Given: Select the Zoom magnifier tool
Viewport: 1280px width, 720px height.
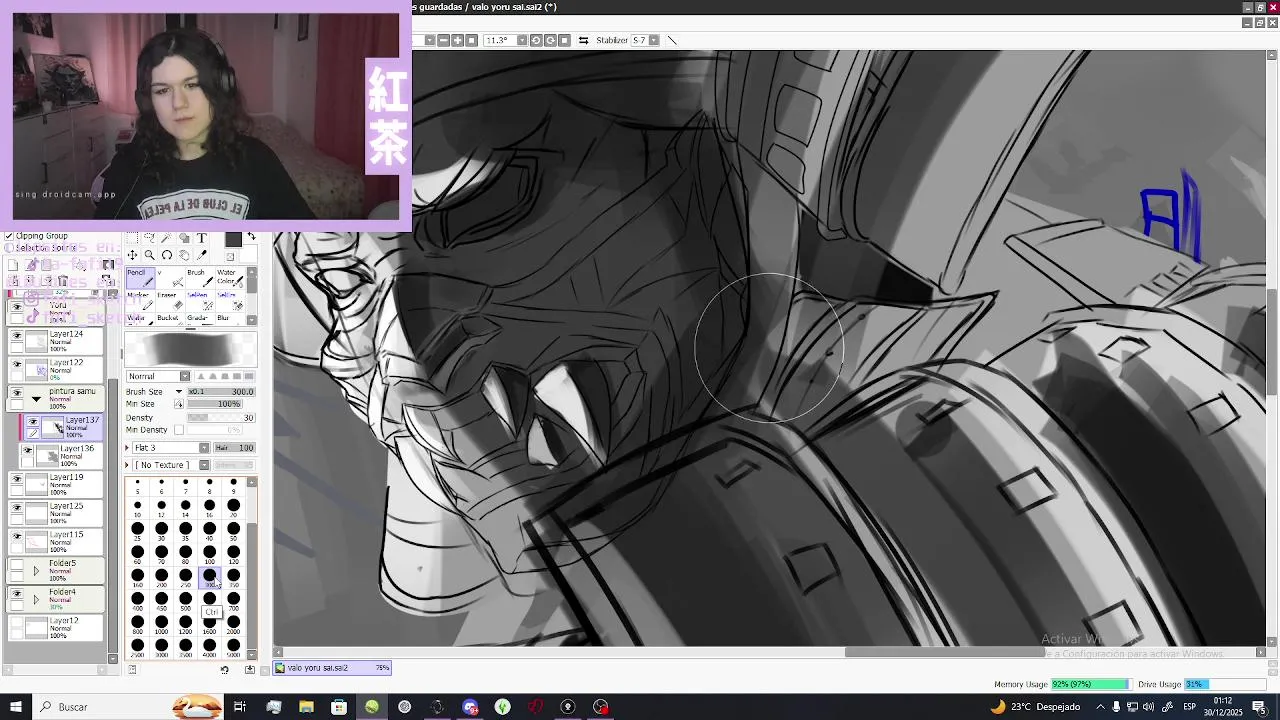Looking at the screenshot, I should [x=149, y=255].
